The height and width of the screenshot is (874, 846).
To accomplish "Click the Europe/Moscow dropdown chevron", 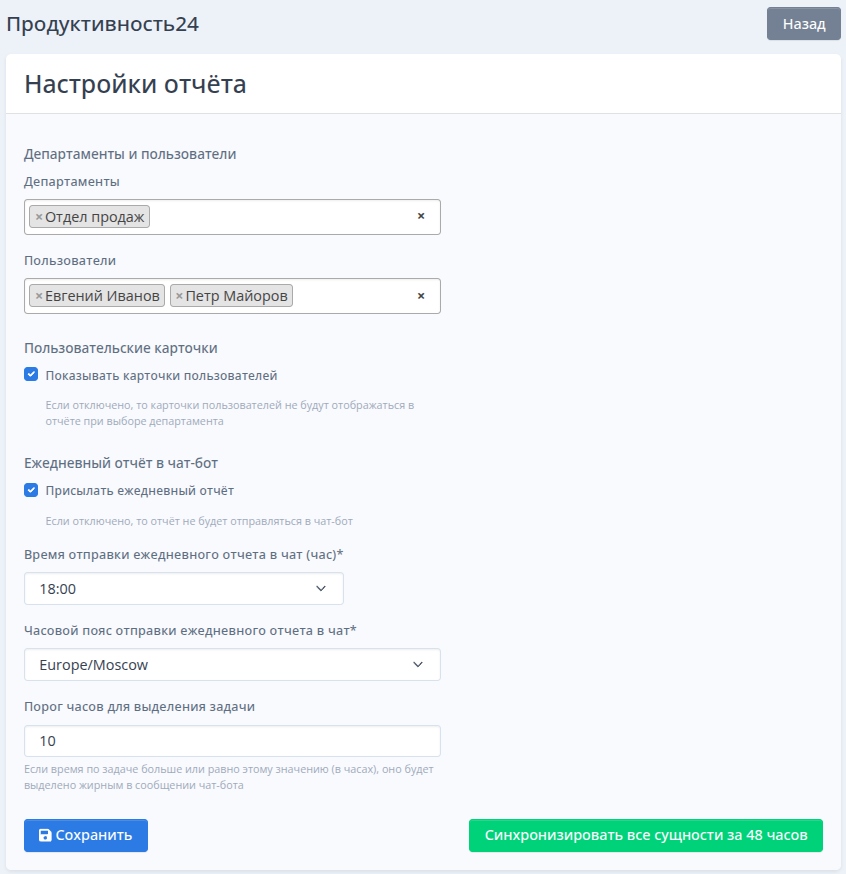I will click(418, 664).
